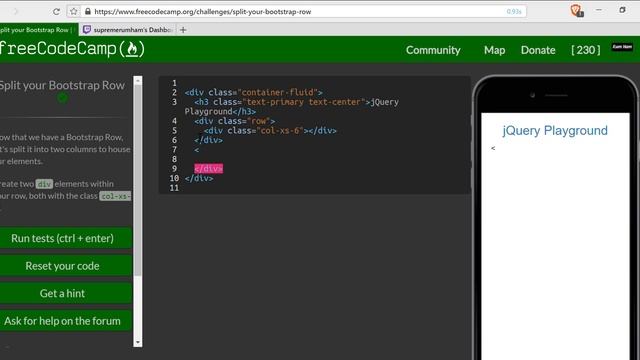This screenshot has width=640, height=360.
Task: Click Run tests (ctrl + enter) button
Action: [x=65, y=238]
